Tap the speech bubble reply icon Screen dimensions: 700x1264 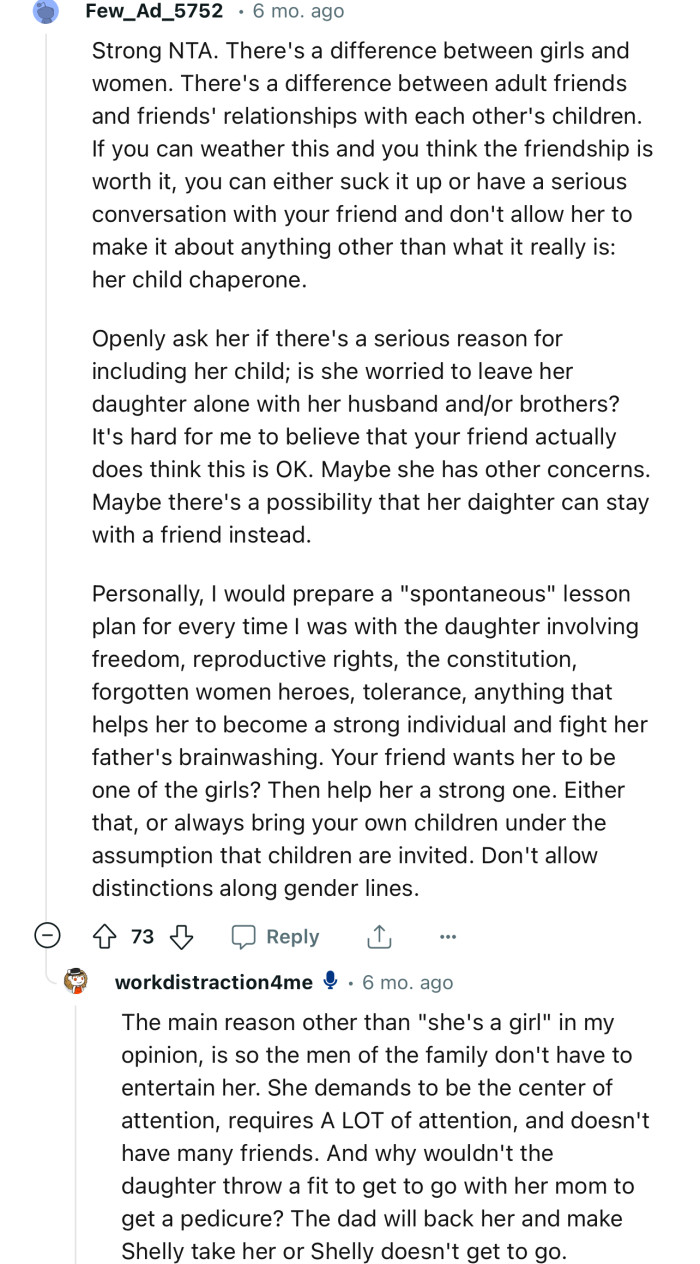pos(244,937)
